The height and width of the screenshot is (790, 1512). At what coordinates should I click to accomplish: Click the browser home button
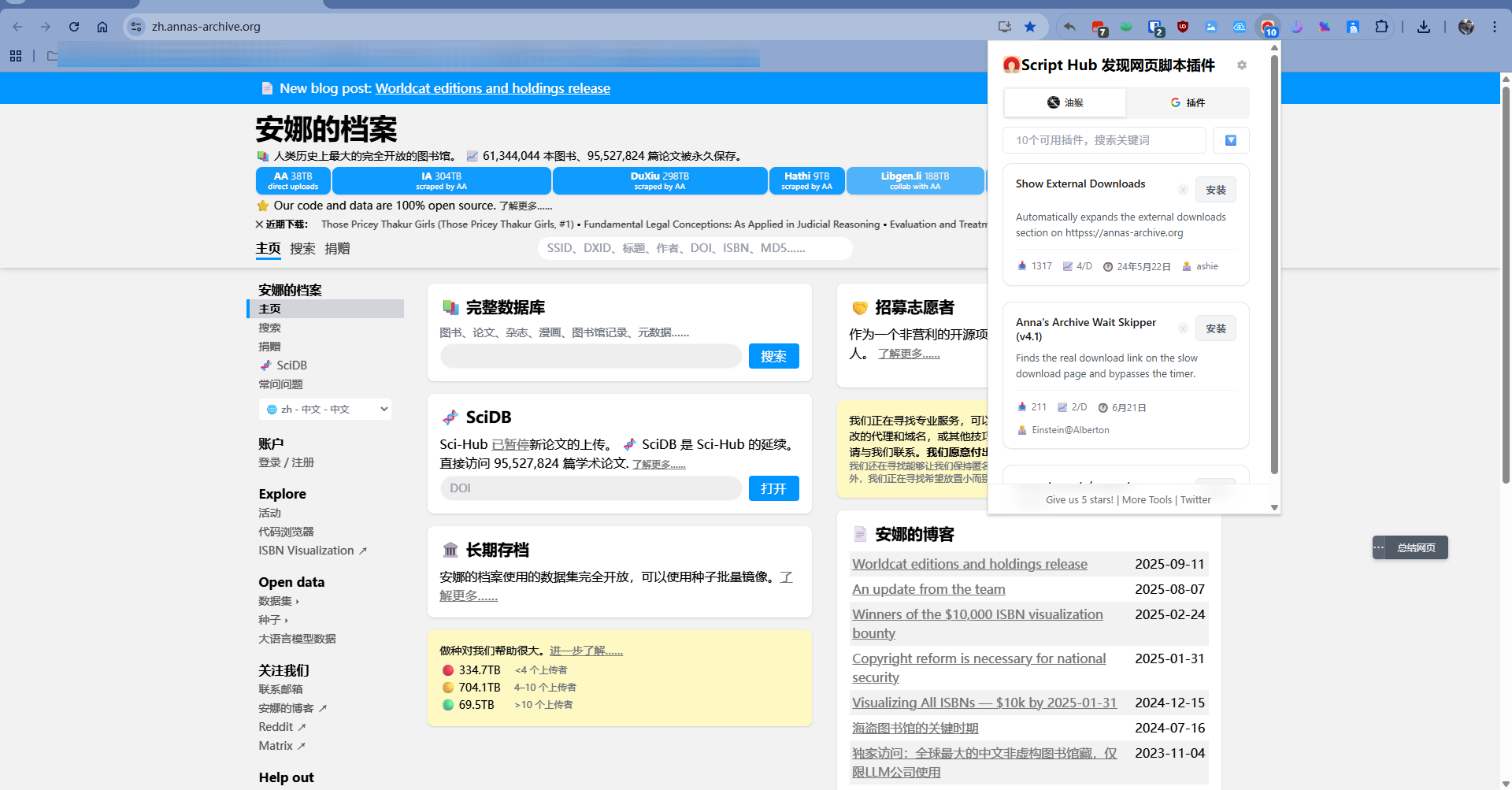102,27
